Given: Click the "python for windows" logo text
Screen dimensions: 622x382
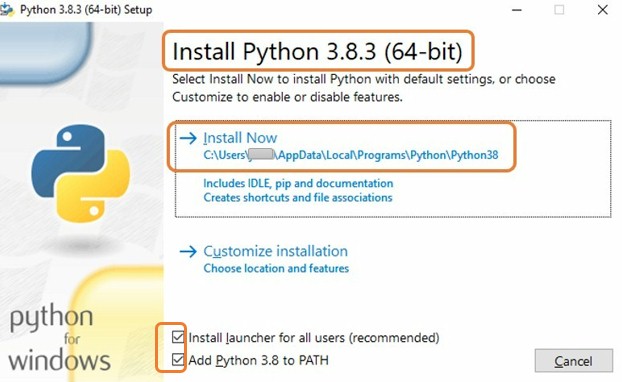Looking at the screenshot, I should pyautogui.click(x=59, y=338).
